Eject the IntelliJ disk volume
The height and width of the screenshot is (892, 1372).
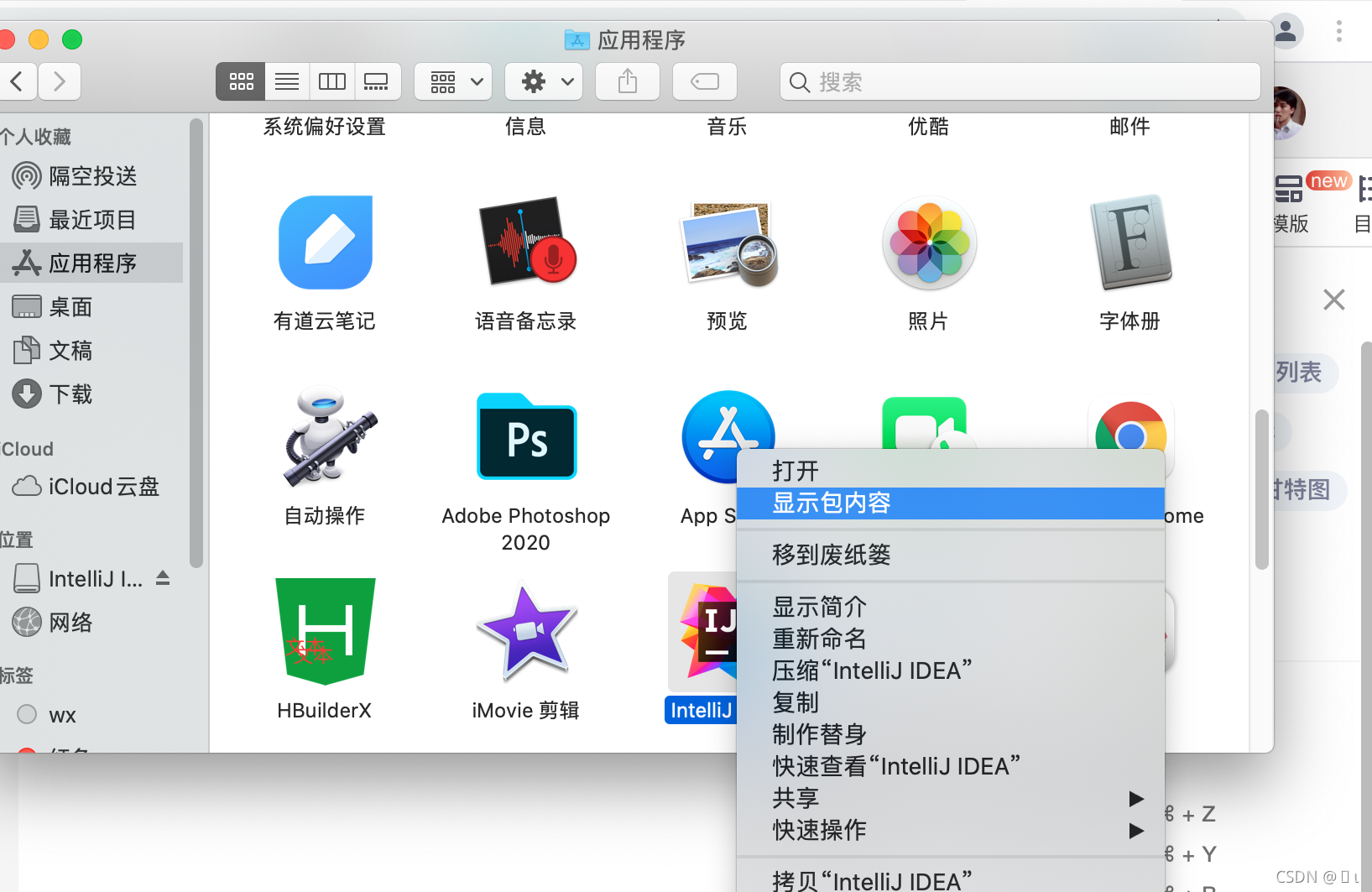[163, 578]
